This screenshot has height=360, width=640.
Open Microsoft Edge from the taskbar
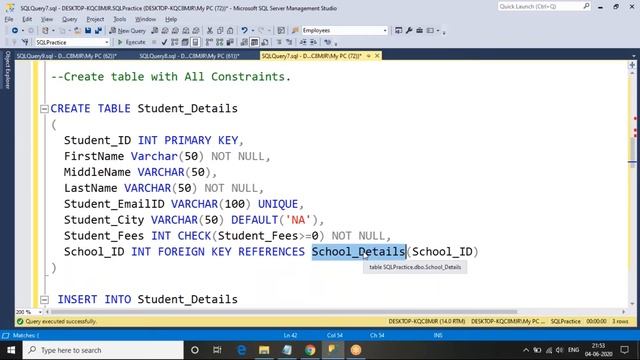[x=241, y=350]
